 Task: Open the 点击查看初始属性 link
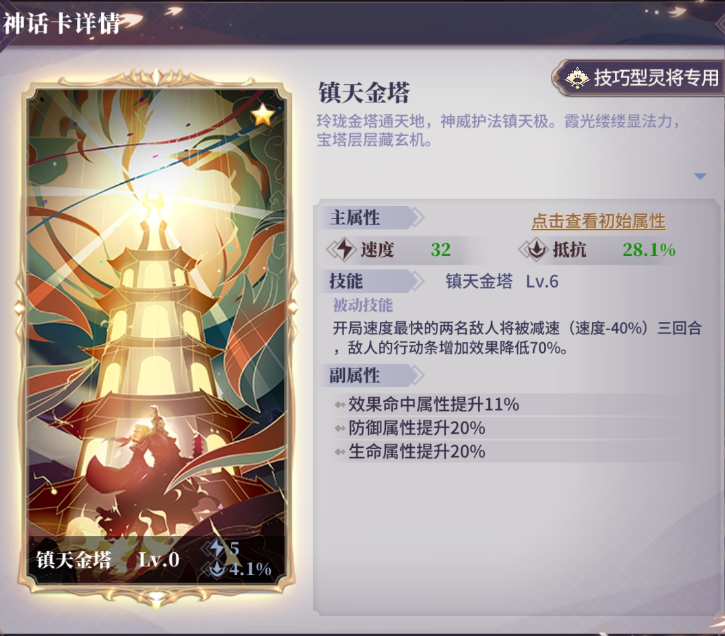[598, 221]
